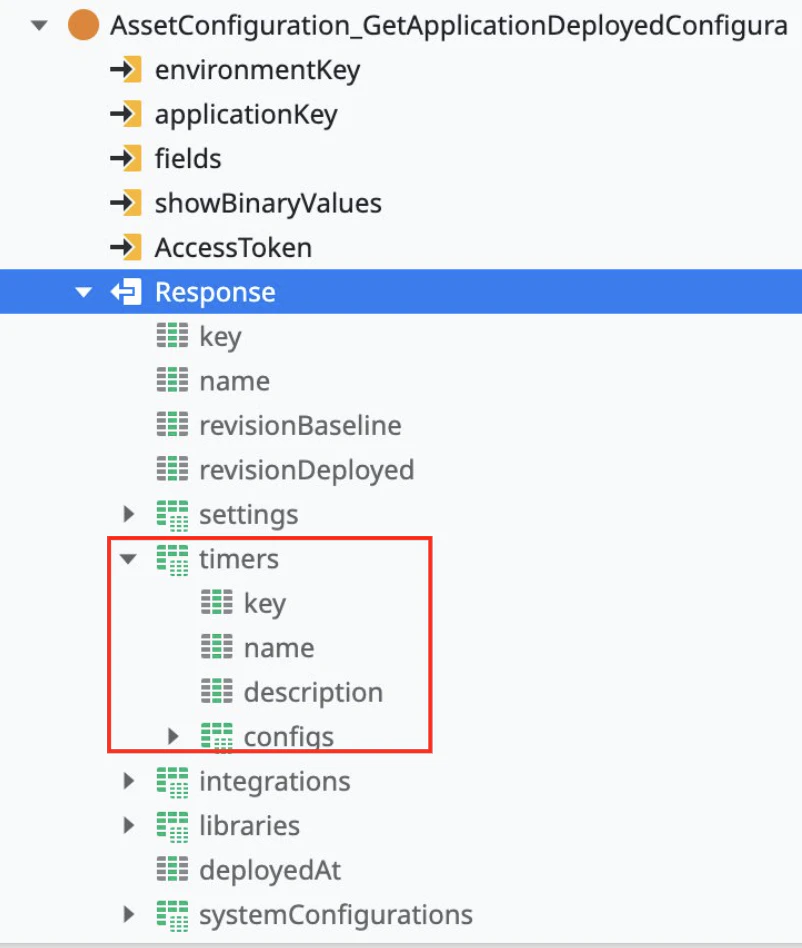
Task: Click the output icon beside Response
Action: pos(126,292)
